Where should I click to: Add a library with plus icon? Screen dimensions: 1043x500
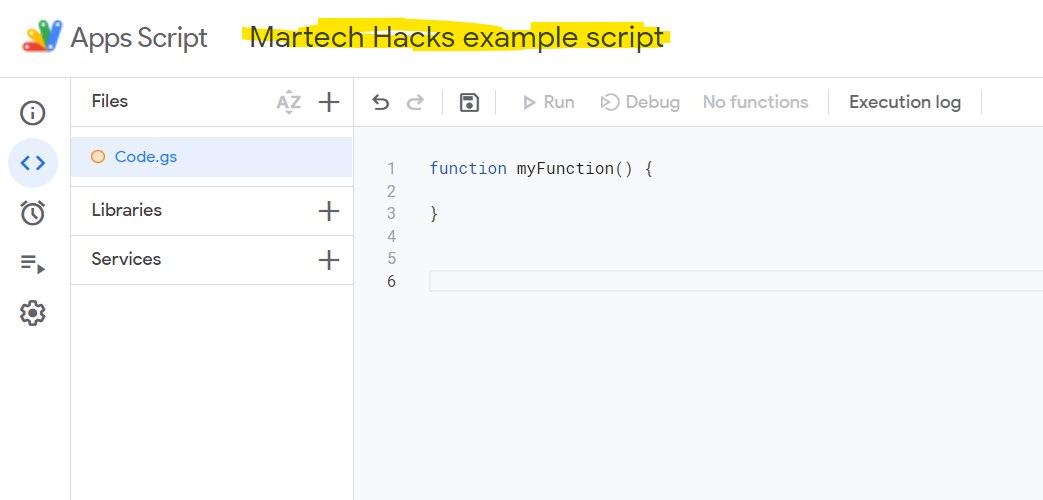click(329, 211)
